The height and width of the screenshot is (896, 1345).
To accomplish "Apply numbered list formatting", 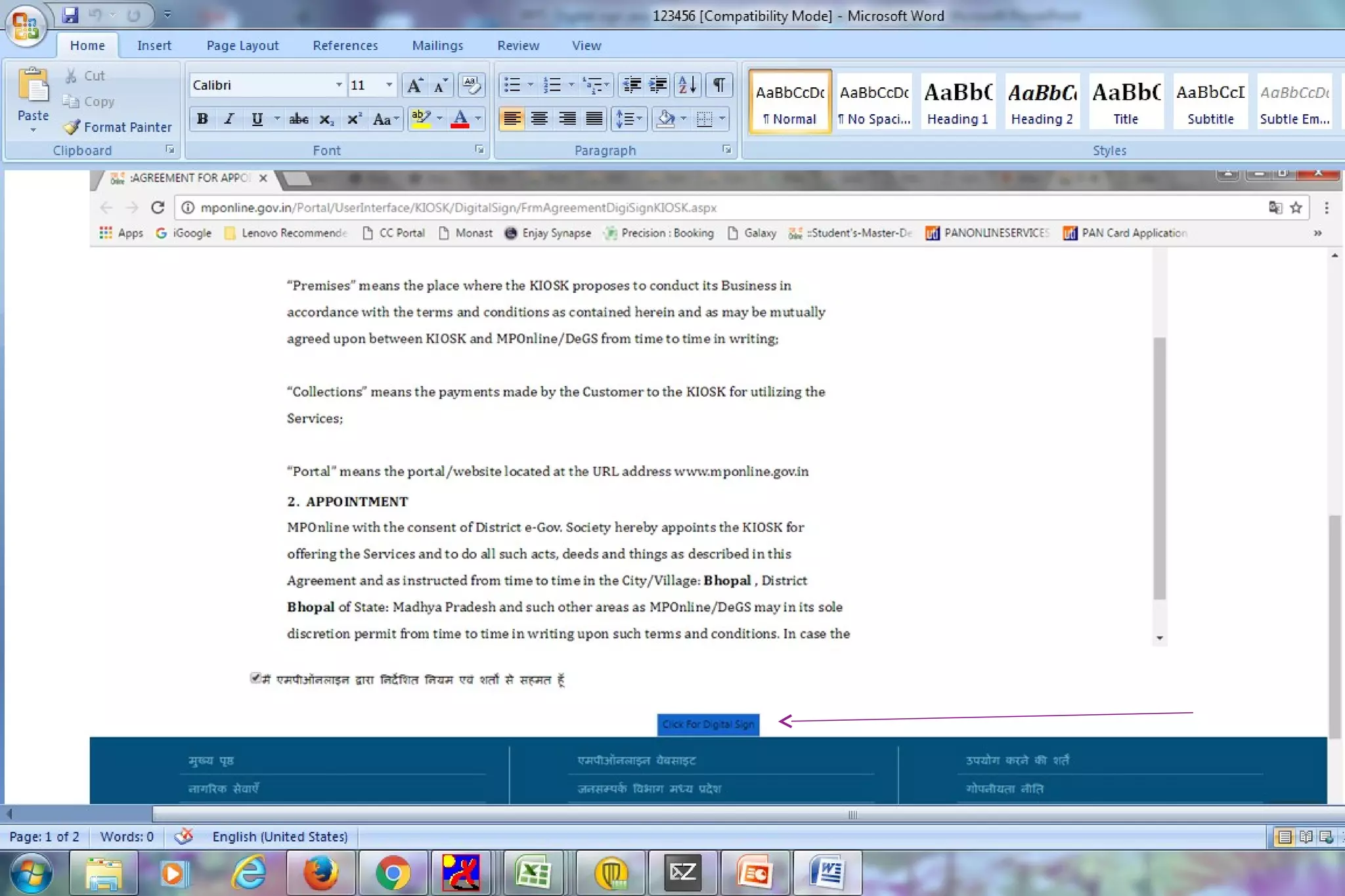I will 552,85.
